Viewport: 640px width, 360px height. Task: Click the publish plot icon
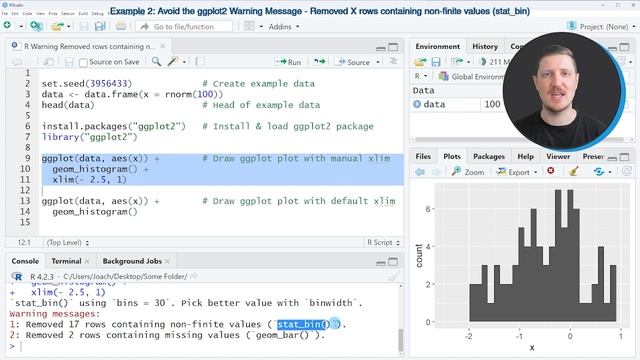coord(599,172)
